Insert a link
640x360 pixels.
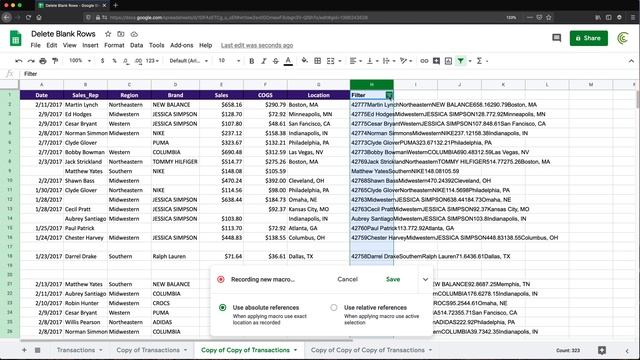click(424, 61)
